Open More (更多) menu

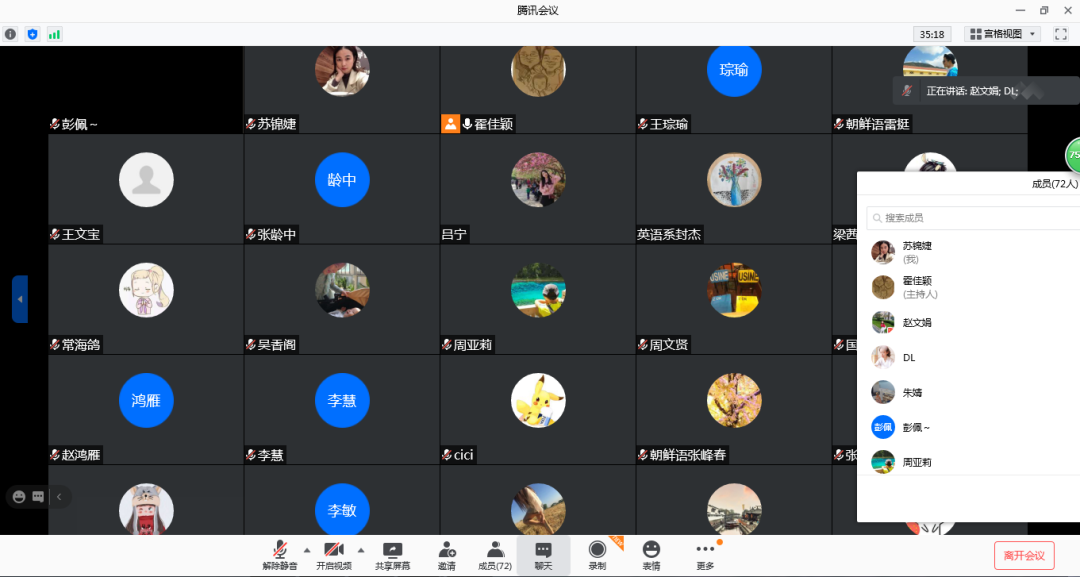pyautogui.click(x=705, y=556)
